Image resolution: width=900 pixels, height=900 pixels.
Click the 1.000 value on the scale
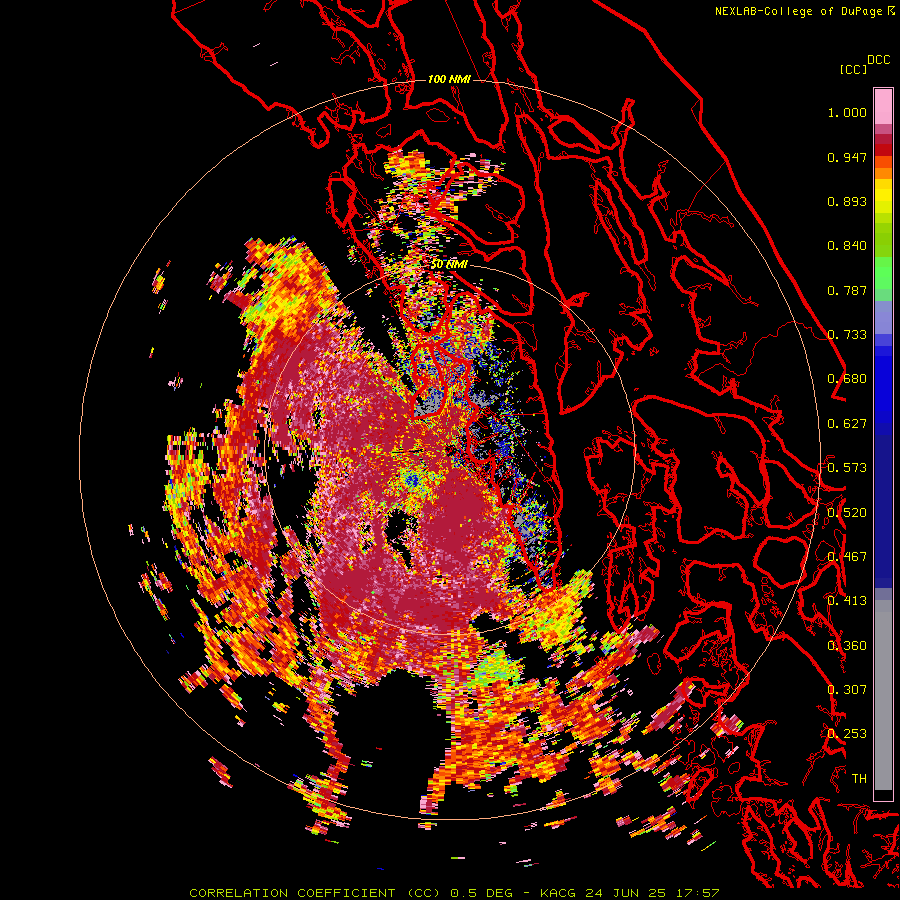click(x=847, y=112)
